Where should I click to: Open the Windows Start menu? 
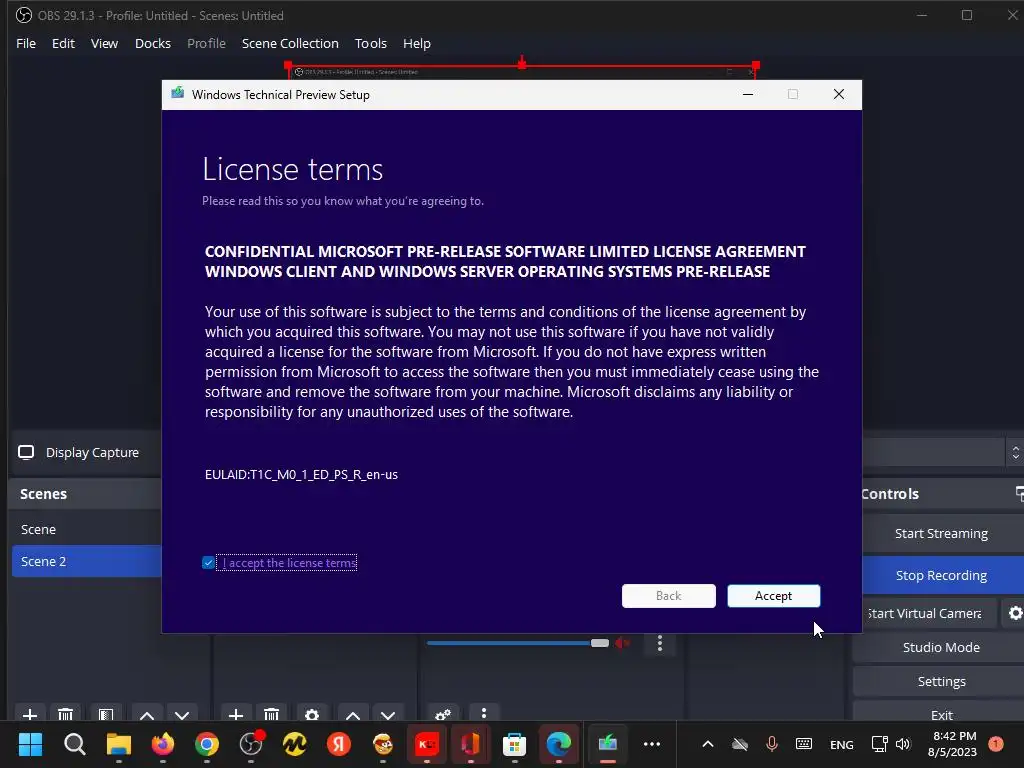coord(30,744)
